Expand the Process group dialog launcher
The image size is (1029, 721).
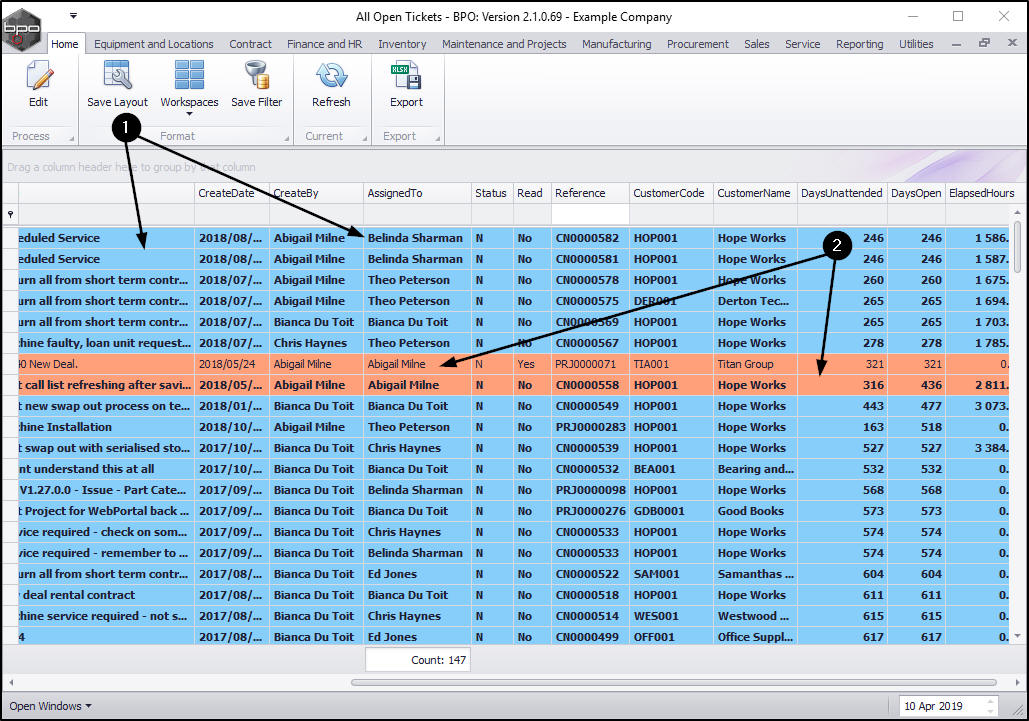pyautogui.click(x=72, y=138)
